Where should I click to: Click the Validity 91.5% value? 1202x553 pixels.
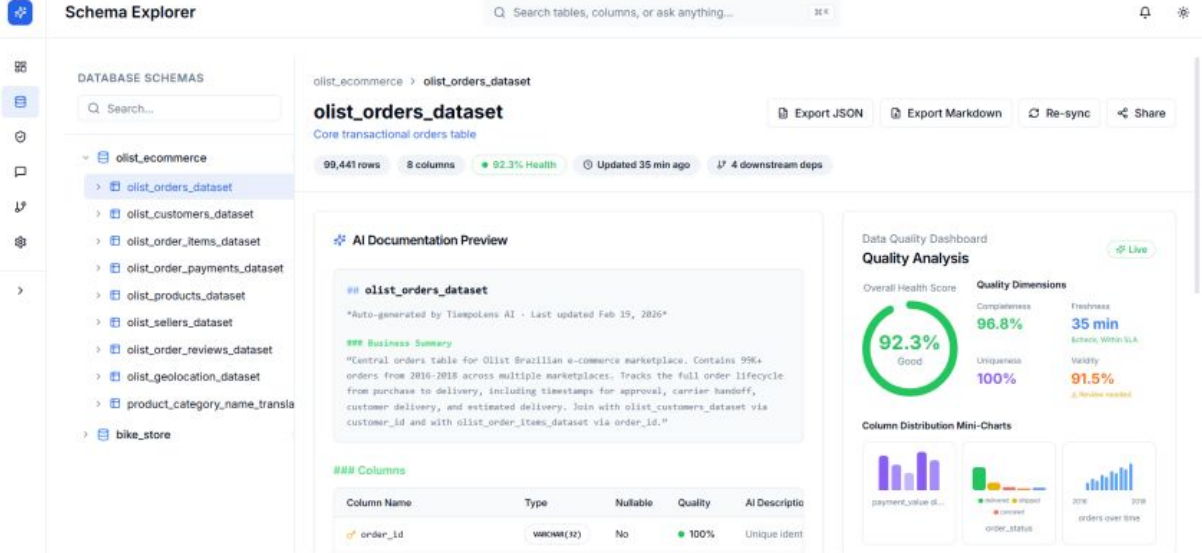(1093, 378)
